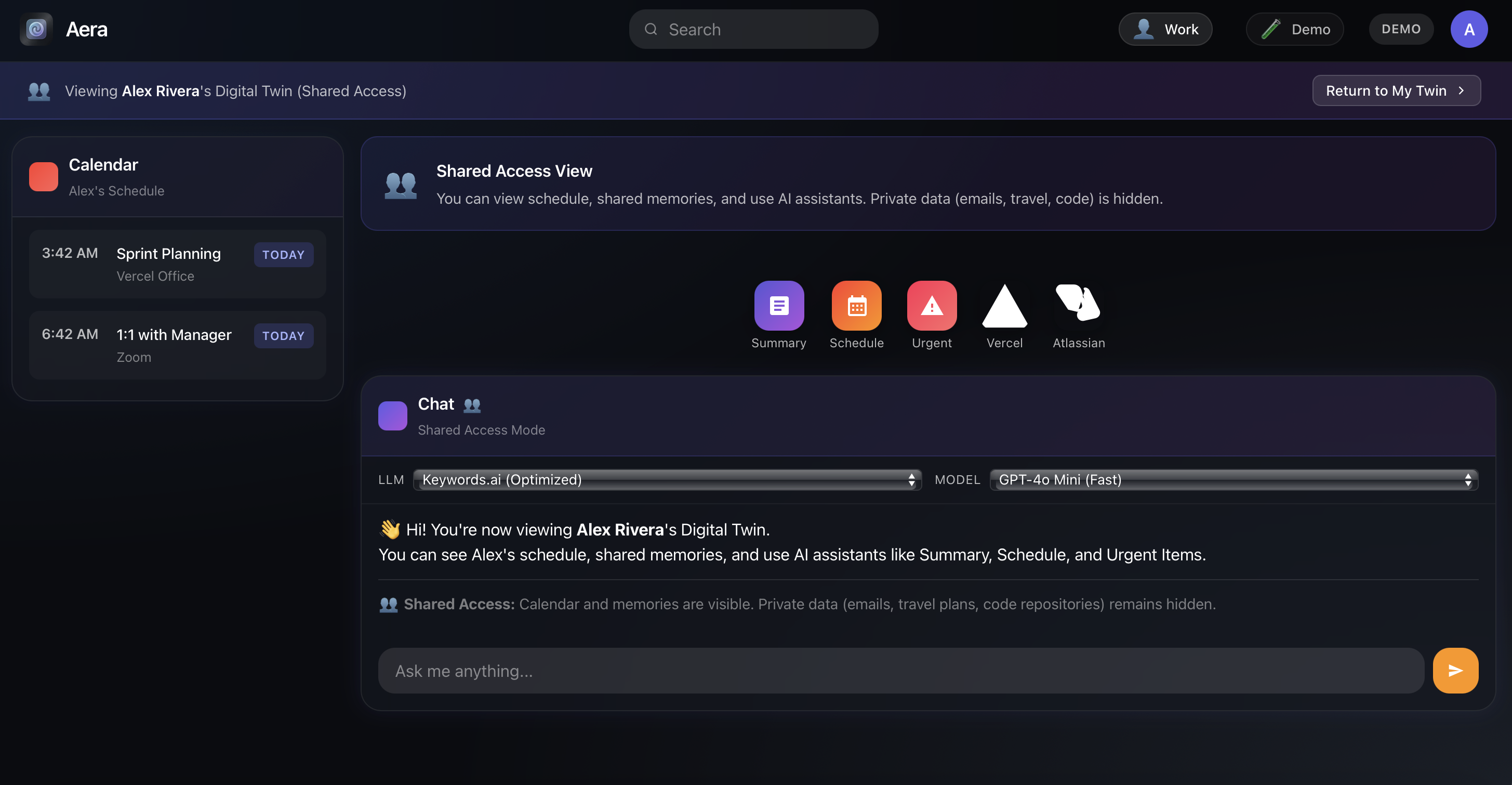1512x785 pixels.
Task: Click the red Calendar panel icon
Action: pos(44,177)
